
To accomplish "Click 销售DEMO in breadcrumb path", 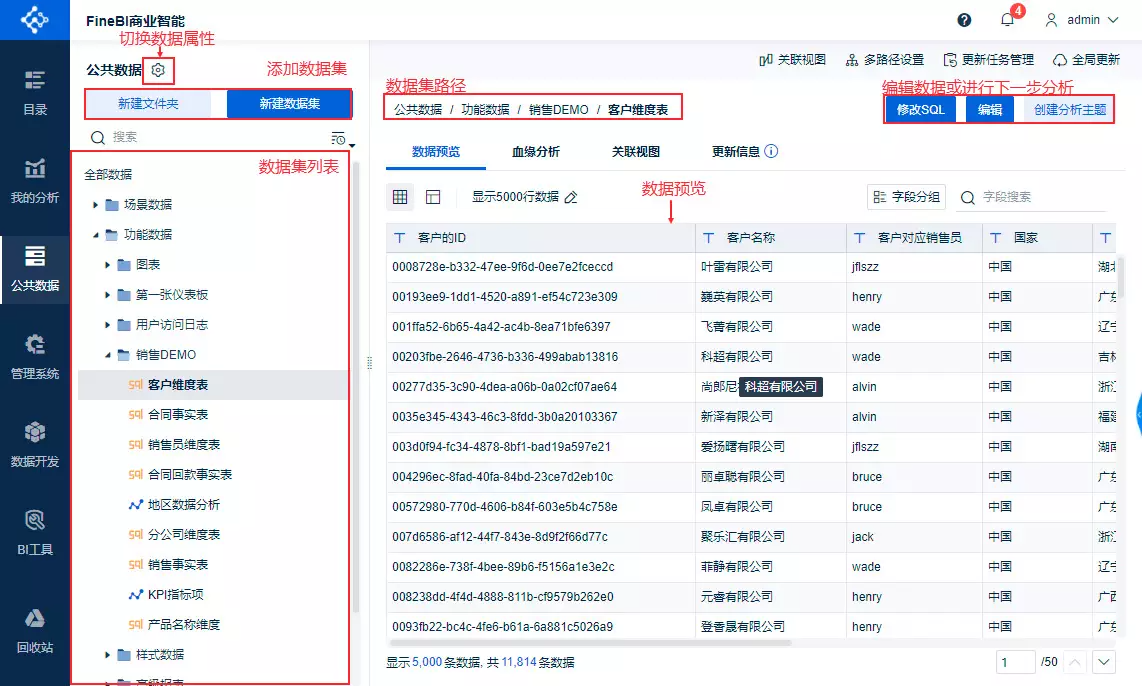I will 559,110.
